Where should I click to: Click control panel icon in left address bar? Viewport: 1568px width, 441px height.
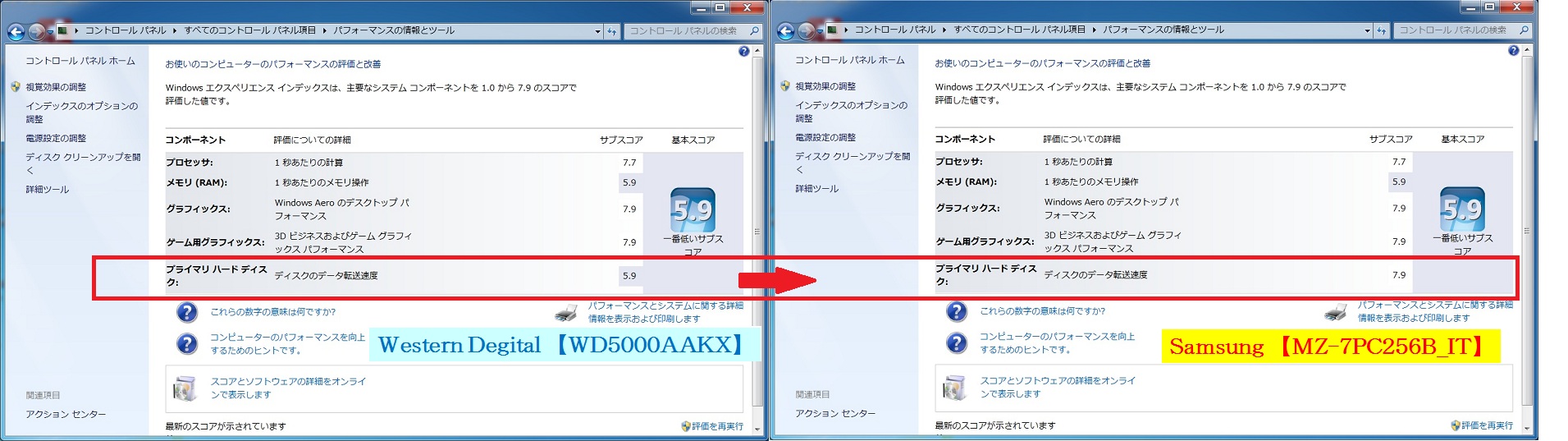(62, 30)
